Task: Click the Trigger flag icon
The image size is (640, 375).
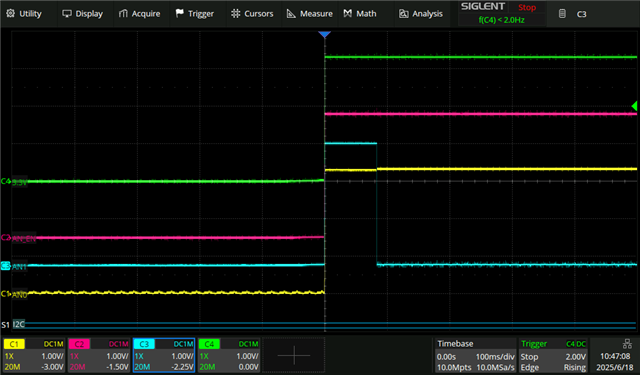Action: (x=180, y=13)
